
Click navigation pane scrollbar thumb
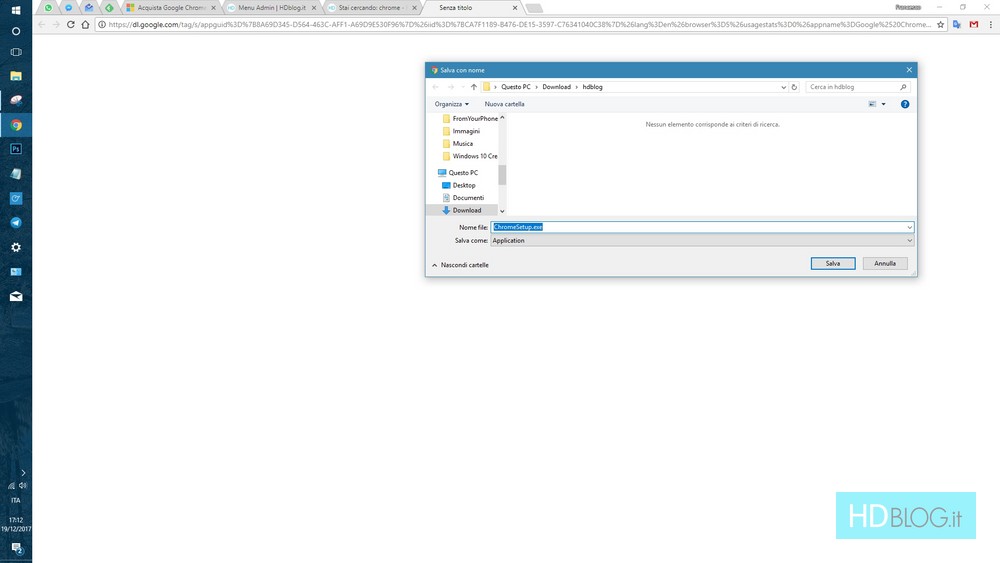pos(503,175)
